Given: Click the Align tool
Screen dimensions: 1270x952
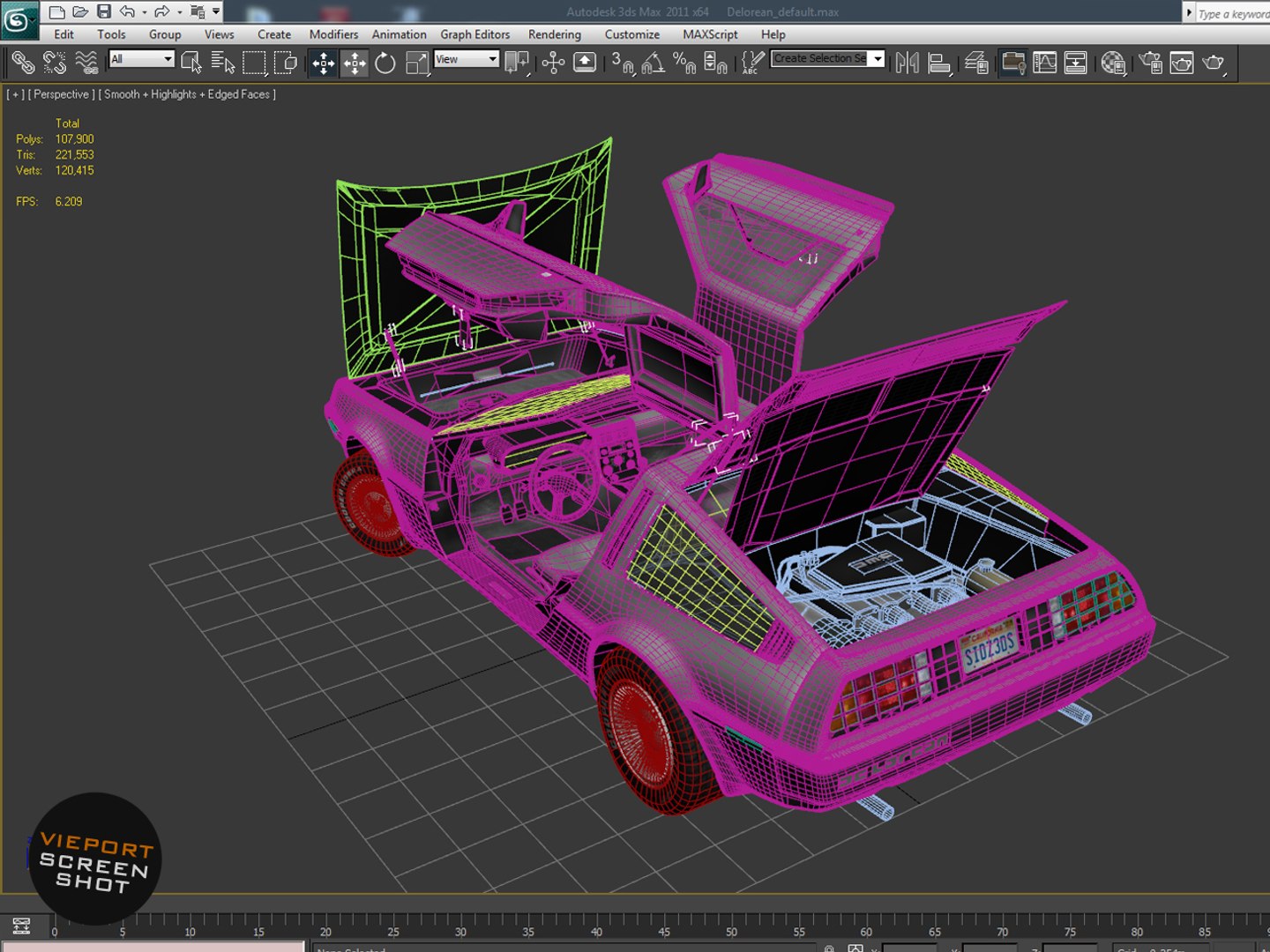Looking at the screenshot, I should coord(940,63).
